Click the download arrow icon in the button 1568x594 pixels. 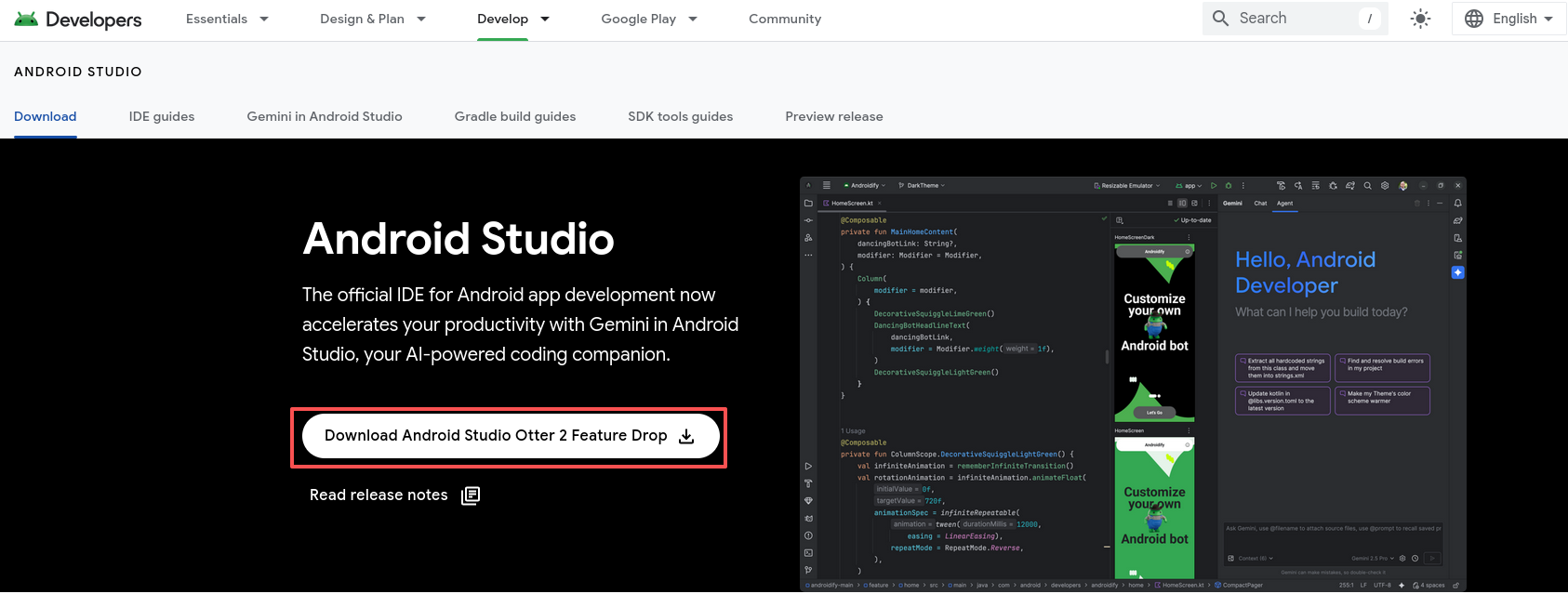pyautogui.click(x=686, y=436)
